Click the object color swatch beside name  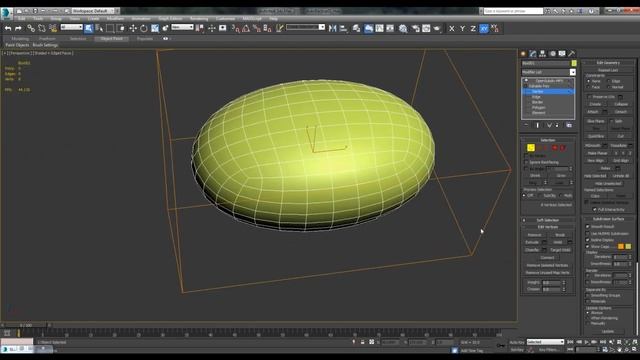coord(574,63)
